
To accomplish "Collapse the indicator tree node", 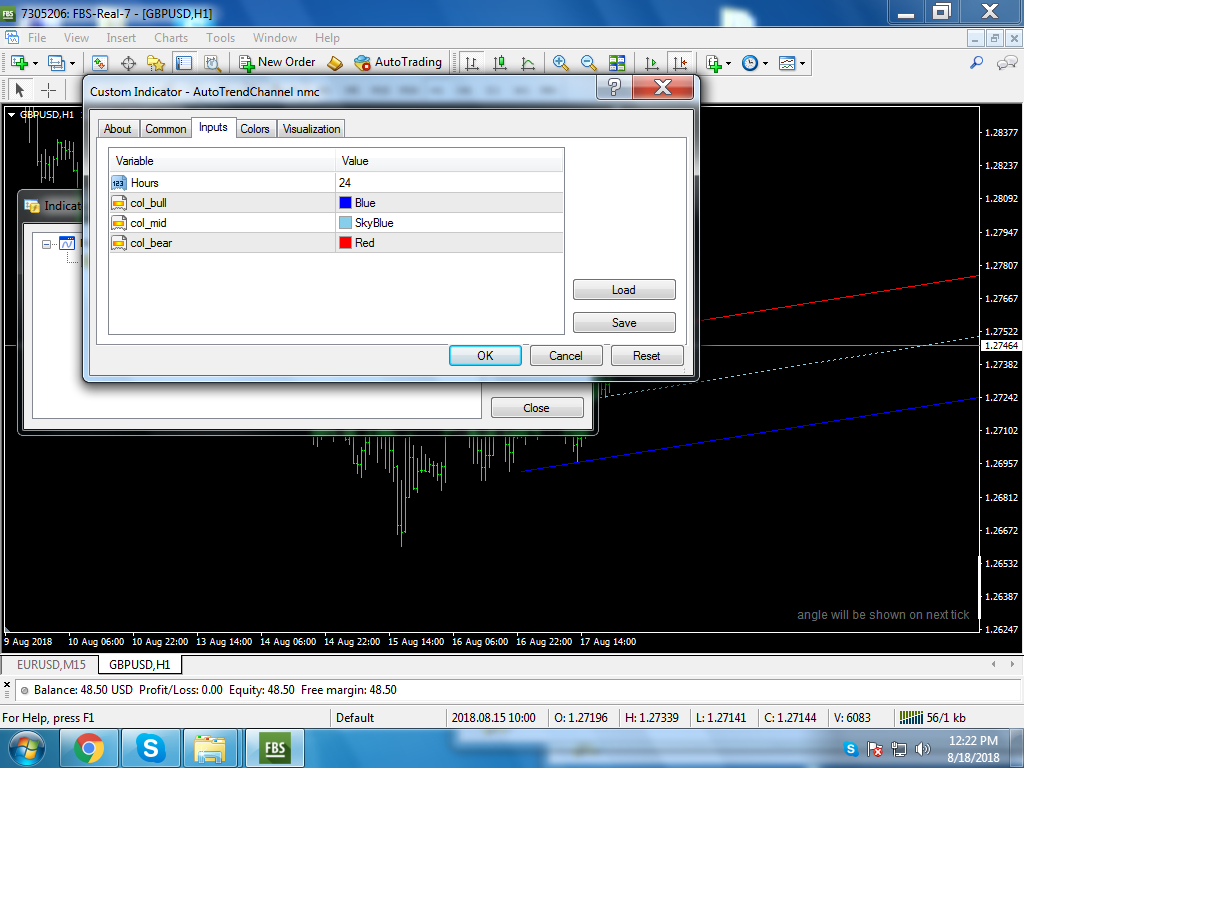I will click(47, 243).
